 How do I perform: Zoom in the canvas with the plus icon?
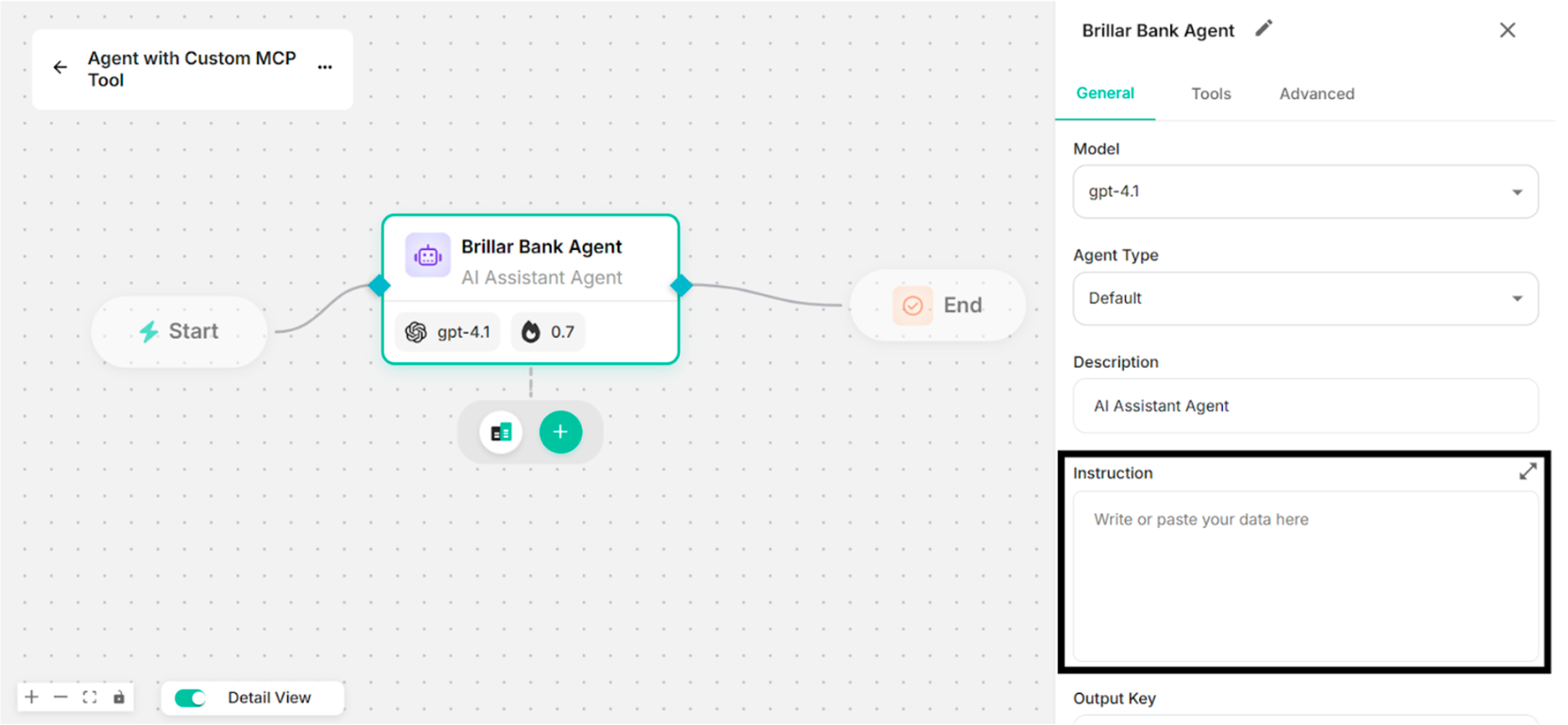pyautogui.click(x=32, y=697)
